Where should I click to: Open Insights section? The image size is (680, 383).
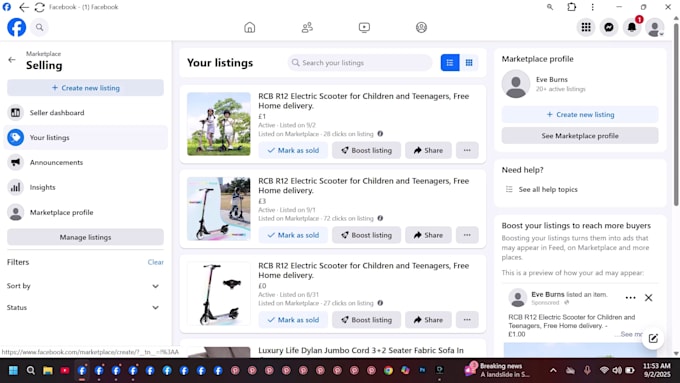pos(85,187)
